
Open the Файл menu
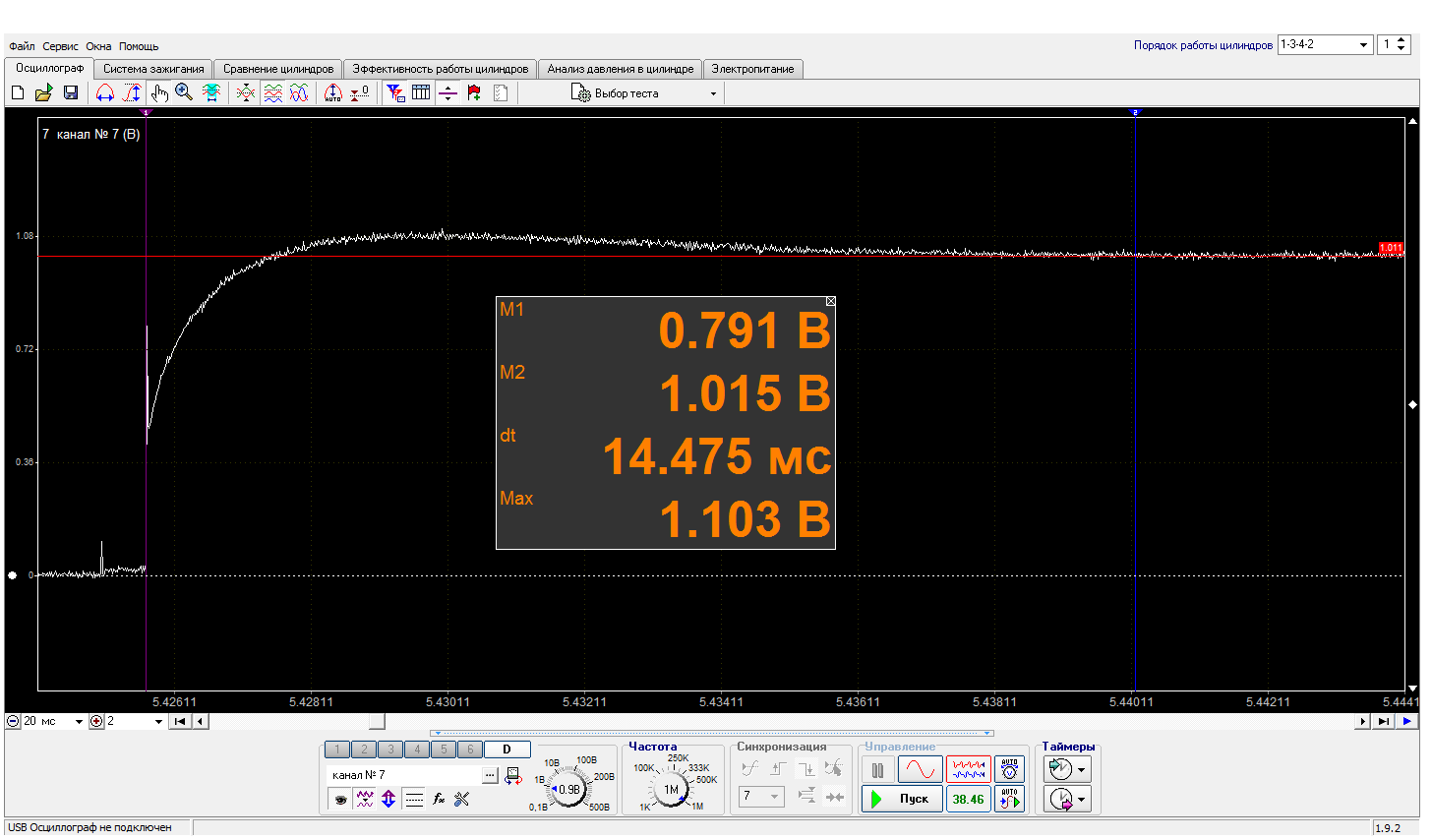click(x=22, y=46)
